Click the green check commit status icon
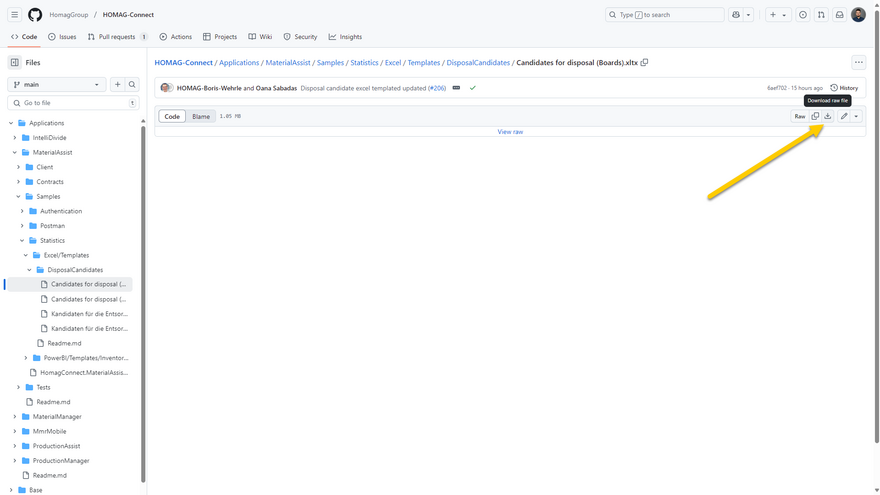 pyautogui.click(x=473, y=88)
